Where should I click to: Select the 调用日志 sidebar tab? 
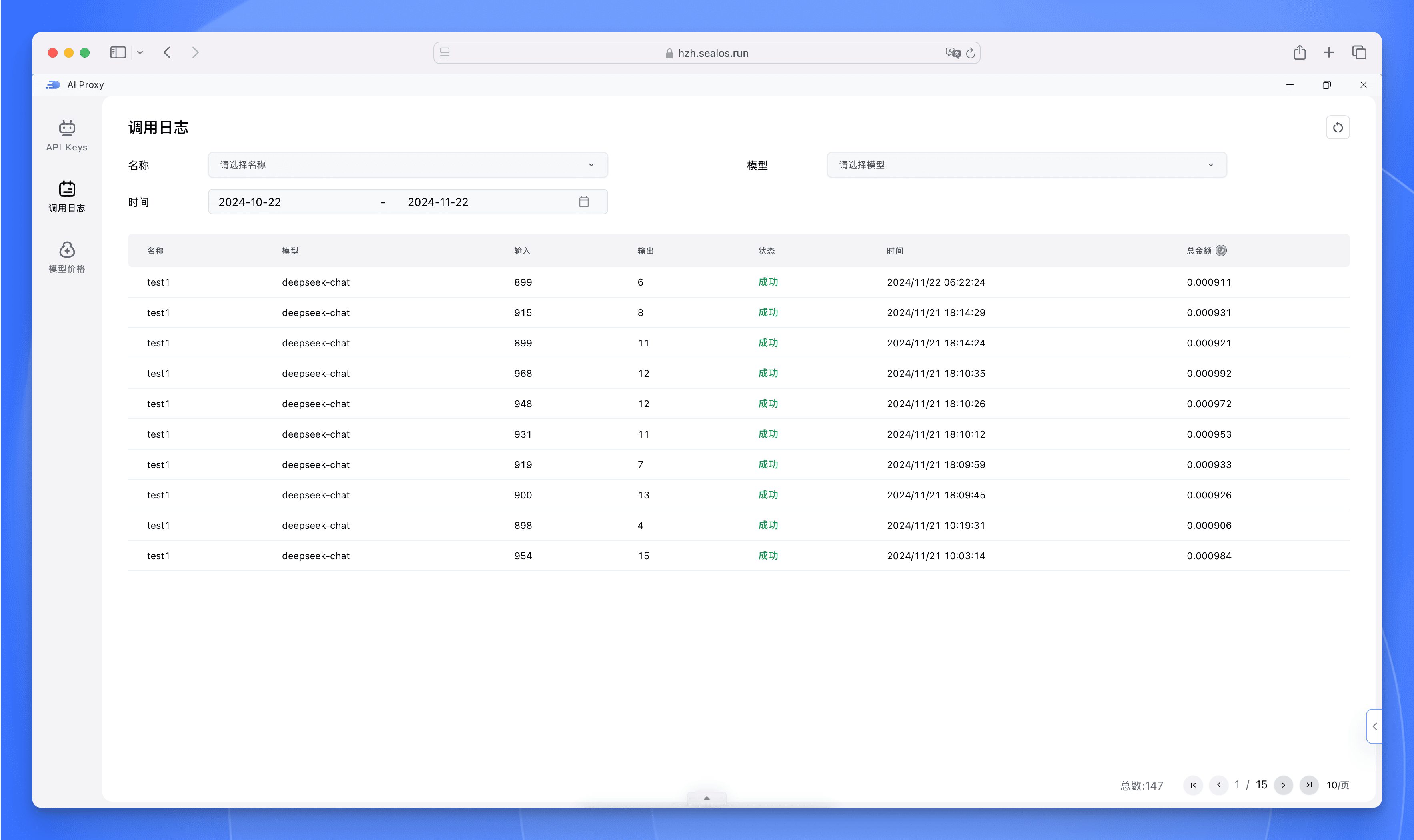tap(67, 196)
